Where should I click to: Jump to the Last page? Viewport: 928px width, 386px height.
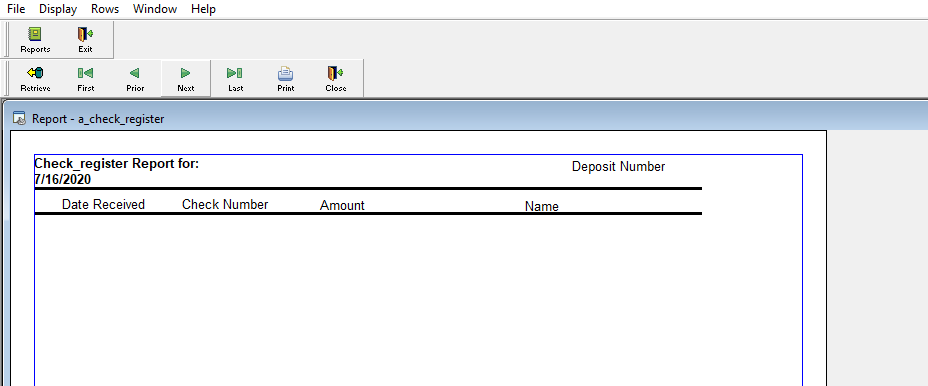pos(236,79)
